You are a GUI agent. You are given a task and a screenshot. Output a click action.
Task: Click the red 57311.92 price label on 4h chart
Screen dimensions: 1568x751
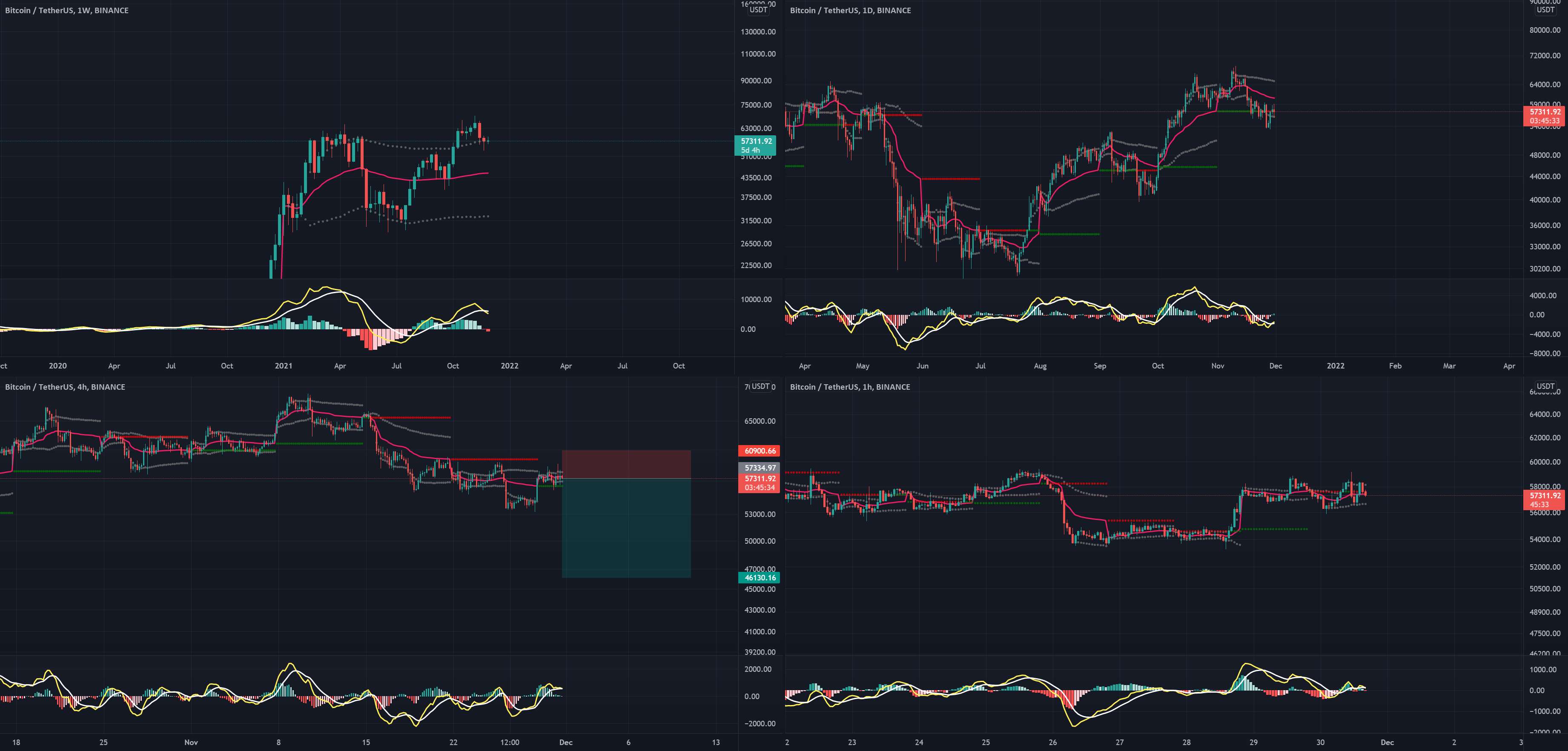pyautogui.click(x=759, y=483)
